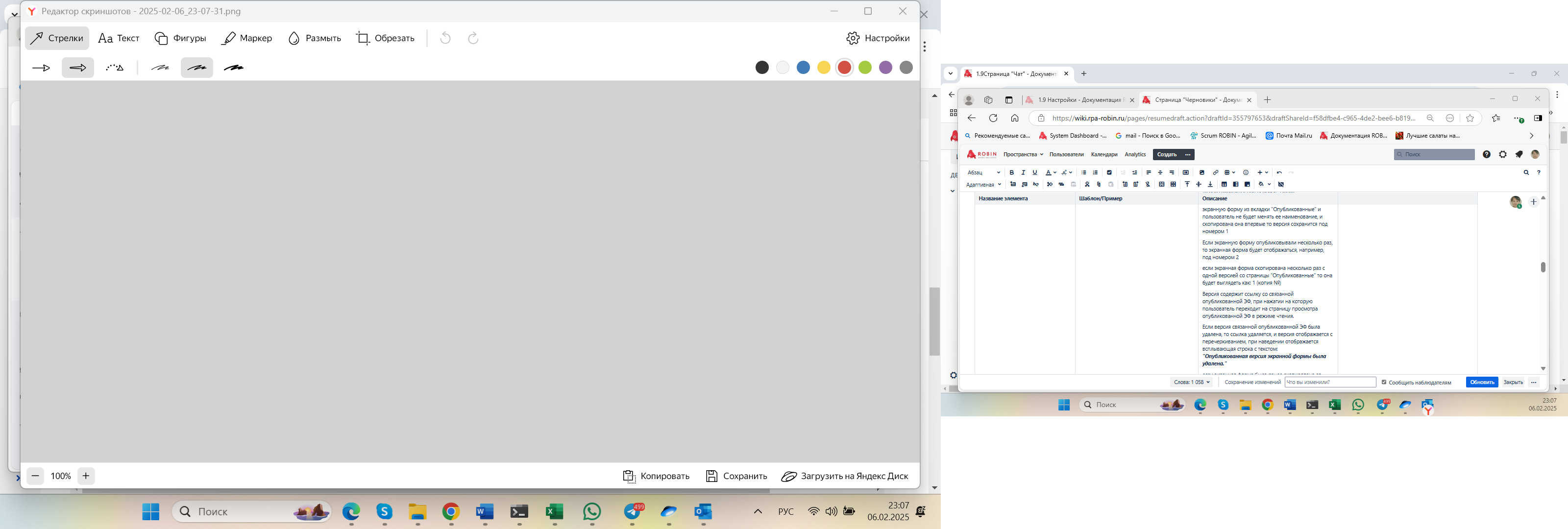Pick the purple color swatch
The width and height of the screenshot is (1568, 529).
pos(885,68)
